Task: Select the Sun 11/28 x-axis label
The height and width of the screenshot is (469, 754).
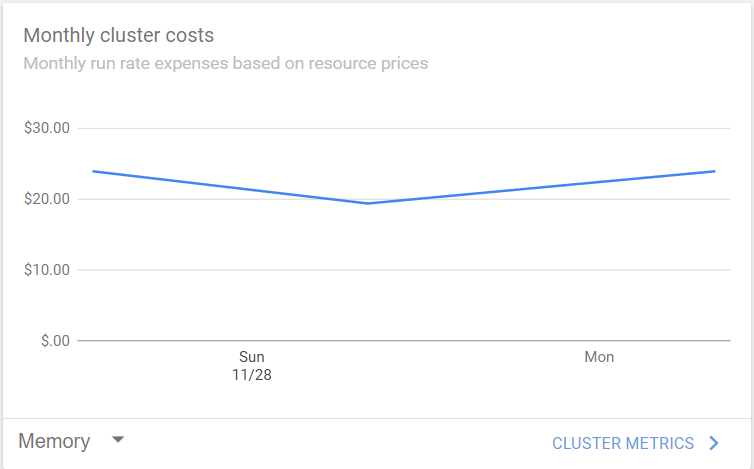Action: [253, 365]
